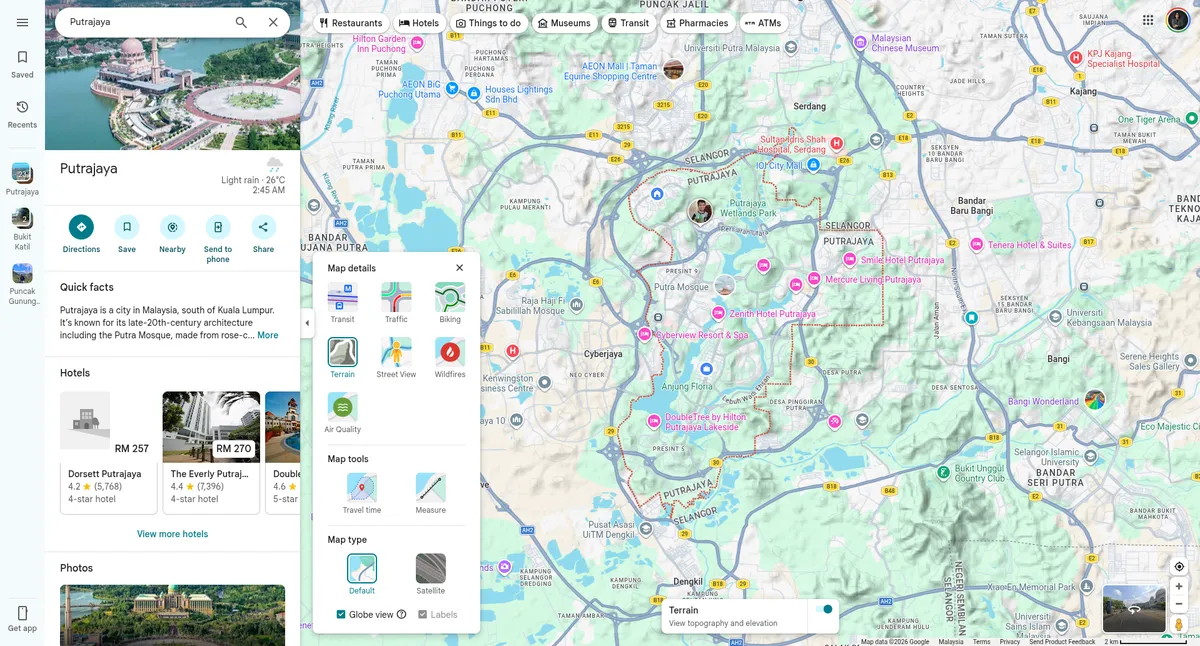The height and width of the screenshot is (646, 1200).
Task: Open The Everly Putrajaya hotel card
Action: [211, 452]
